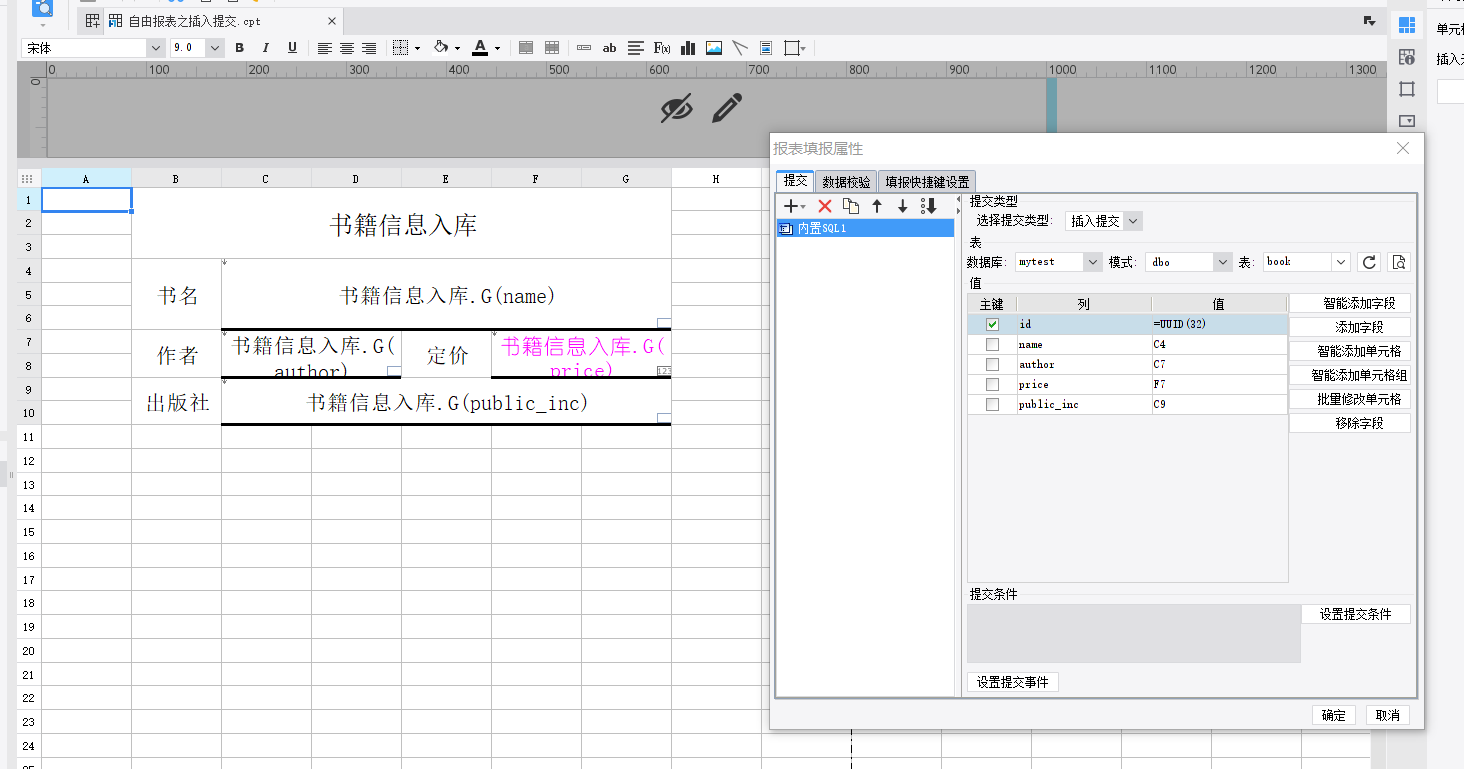This screenshot has height=769, width=1464.
Task: Click the red delete submit item icon
Action: coord(825,206)
